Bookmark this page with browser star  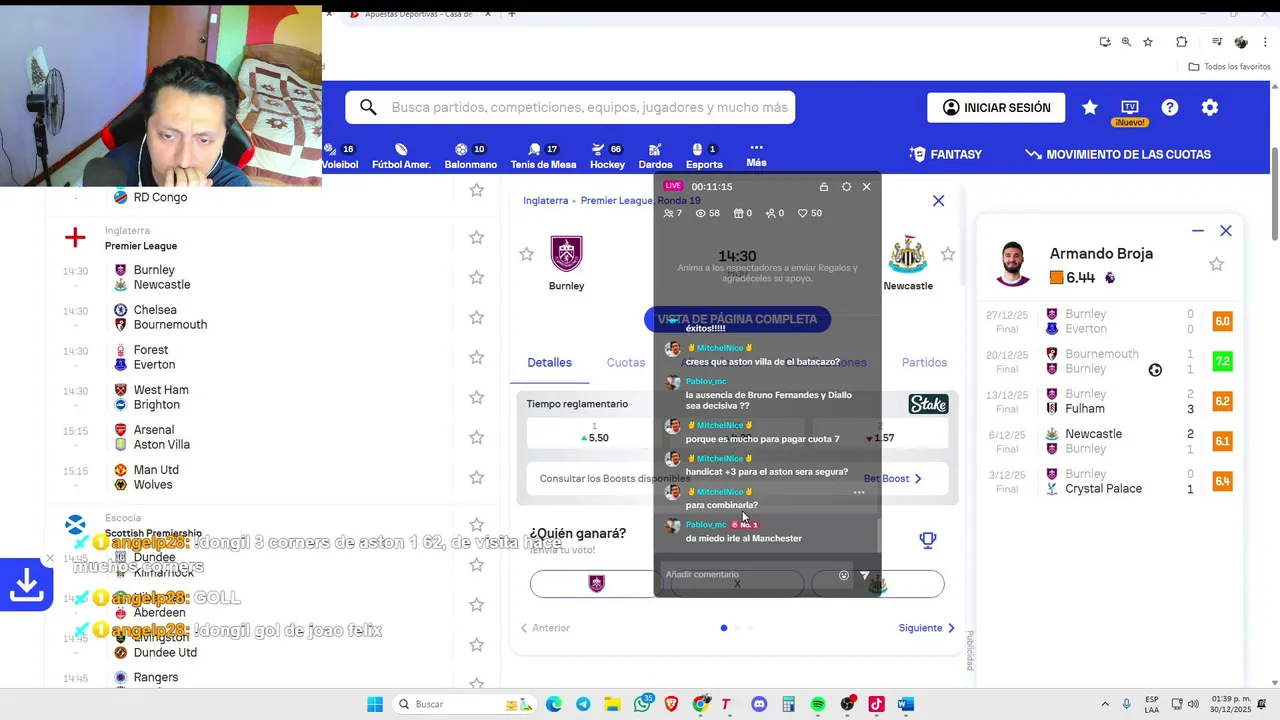[x=1148, y=42]
